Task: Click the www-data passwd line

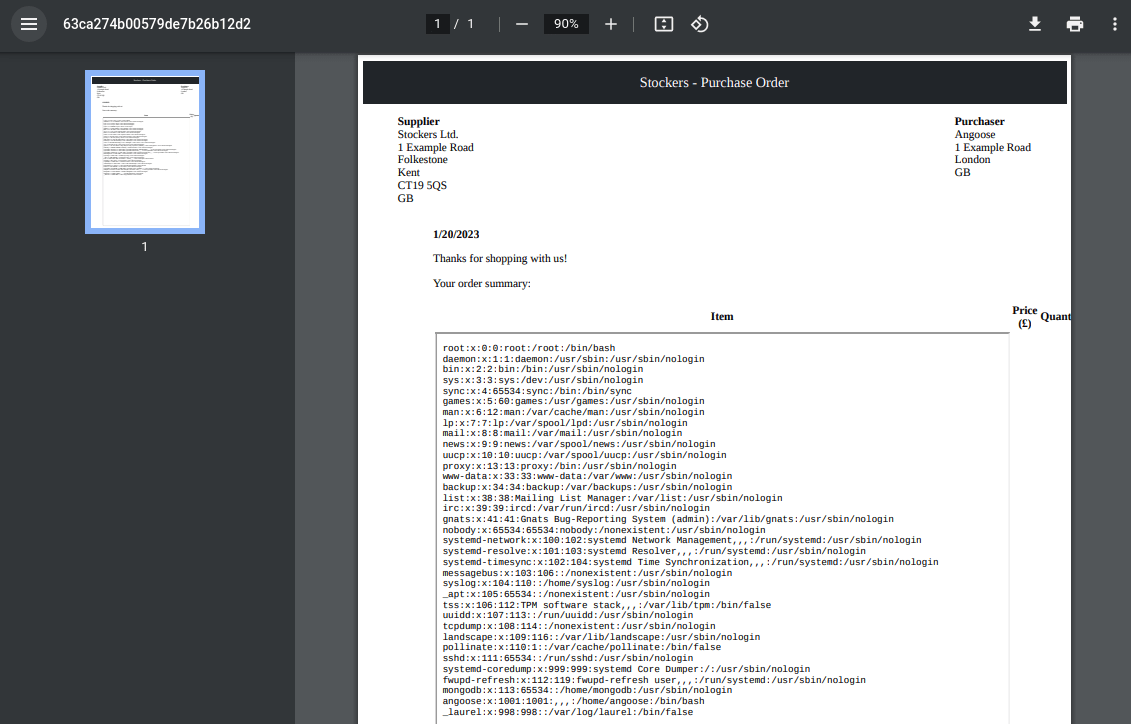Action: [587, 477]
